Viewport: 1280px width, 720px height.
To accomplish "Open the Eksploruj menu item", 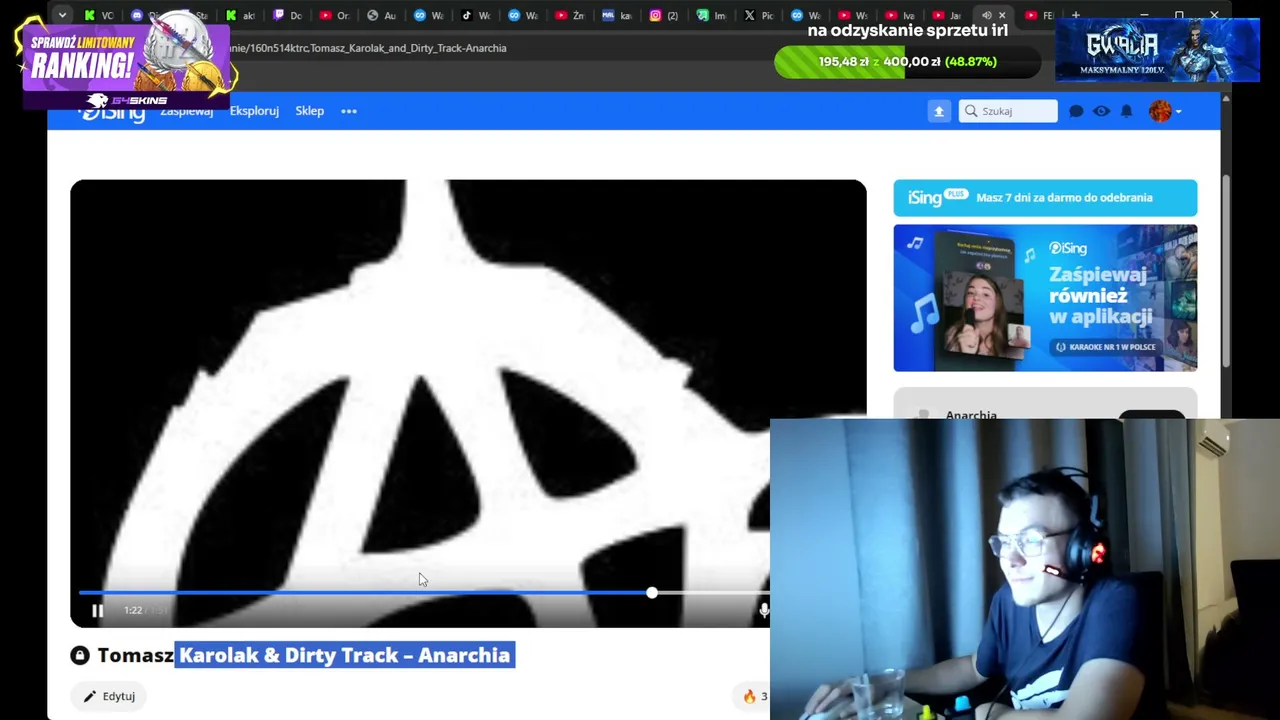I will click(x=254, y=111).
